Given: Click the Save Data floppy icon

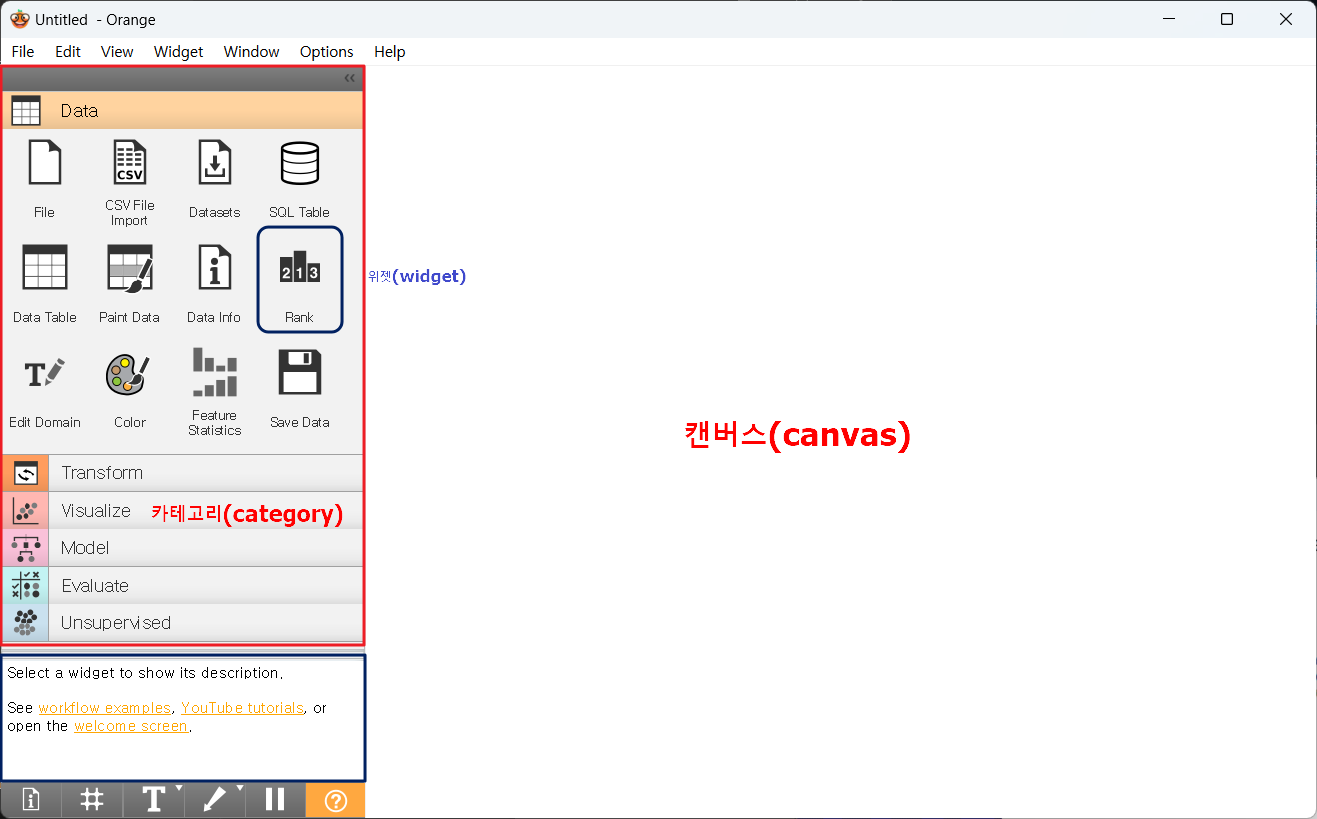Looking at the screenshot, I should point(299,373).
